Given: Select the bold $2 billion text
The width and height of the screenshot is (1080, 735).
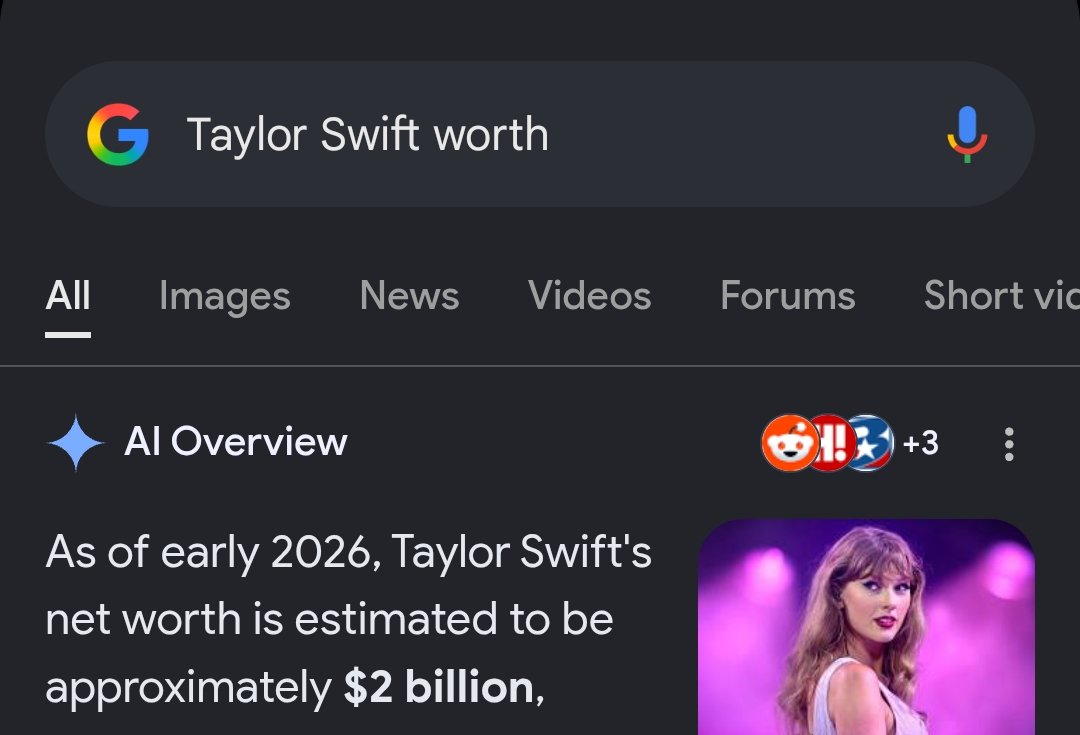Looking at the screenshot, I should (439, 687).
